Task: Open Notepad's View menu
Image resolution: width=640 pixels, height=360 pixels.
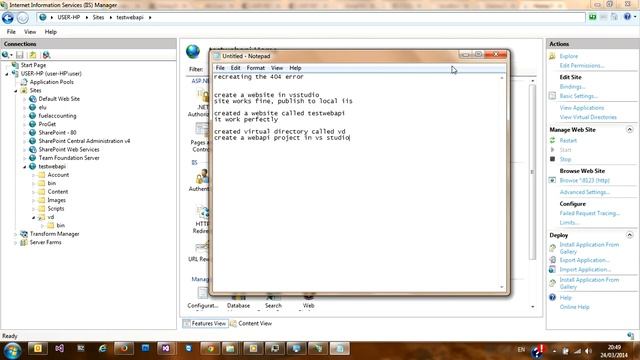Action: 277,68
